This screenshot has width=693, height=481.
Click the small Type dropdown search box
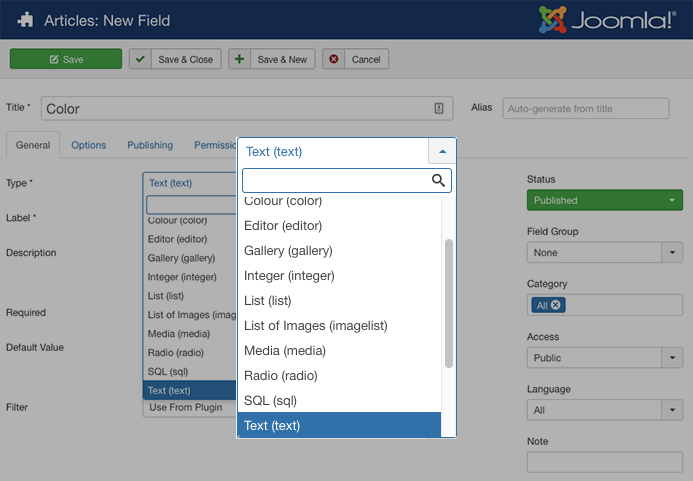[x=191, y=205]
